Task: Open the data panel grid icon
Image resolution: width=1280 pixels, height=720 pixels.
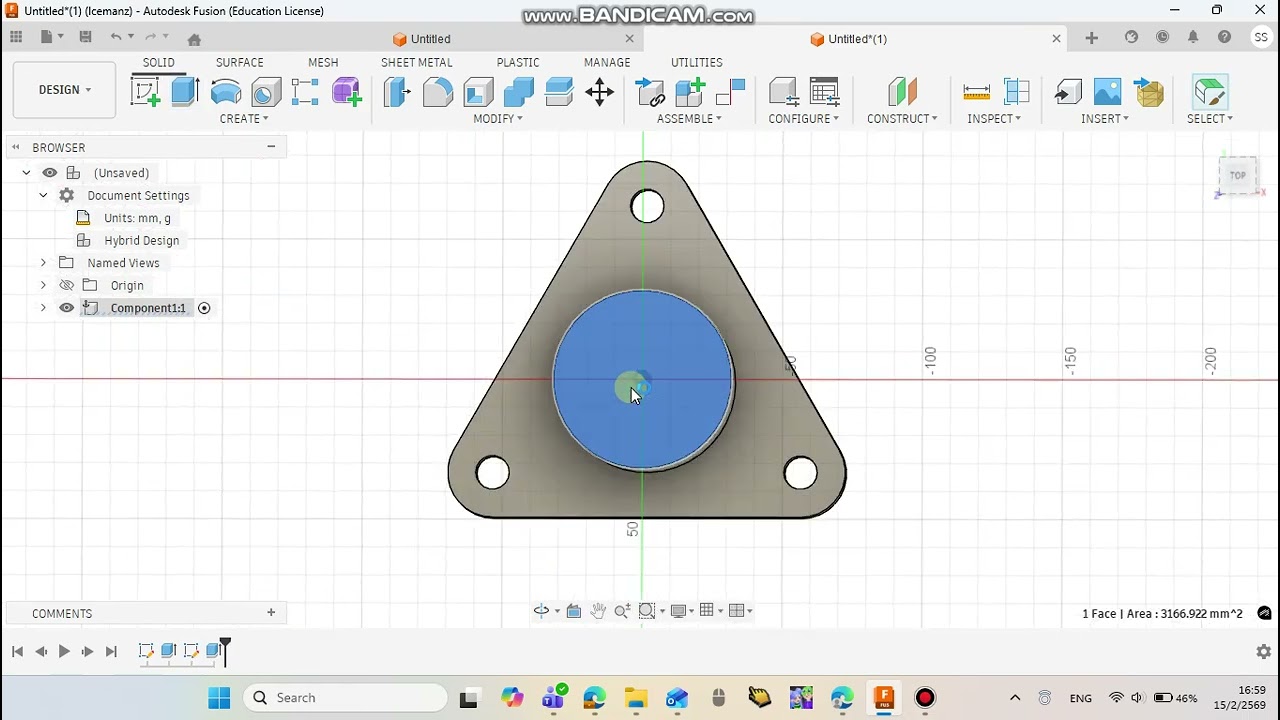Action: click(16, 37)
